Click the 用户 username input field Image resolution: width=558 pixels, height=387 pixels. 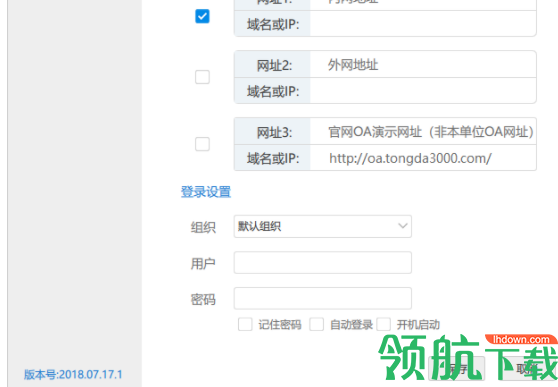click(x=323, y=262)
